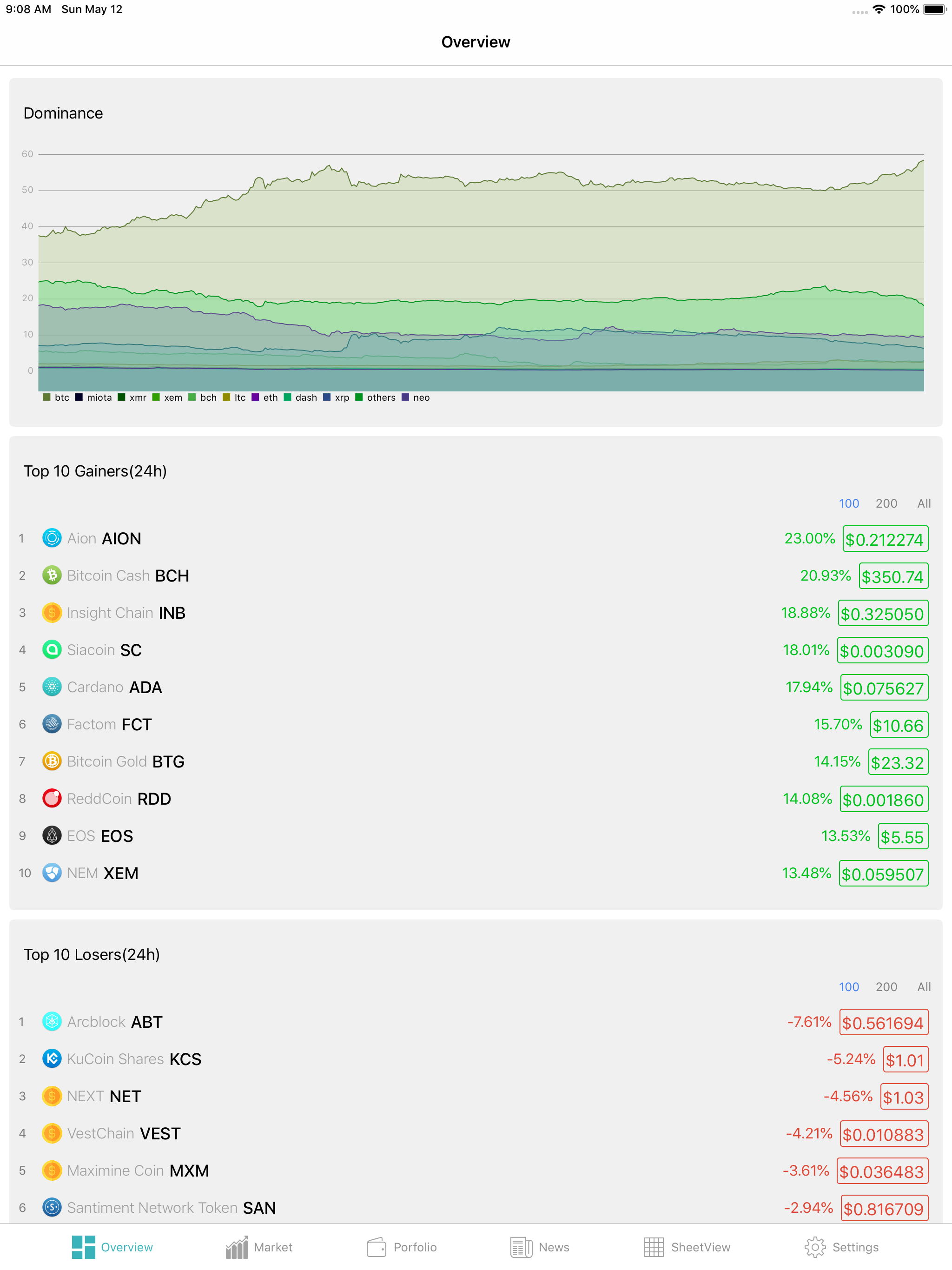Image resolution: width=952 pixels, height=1270 pixels.
Task: Tap the Siacoin coin icon
Action: [x=52, y=649]
